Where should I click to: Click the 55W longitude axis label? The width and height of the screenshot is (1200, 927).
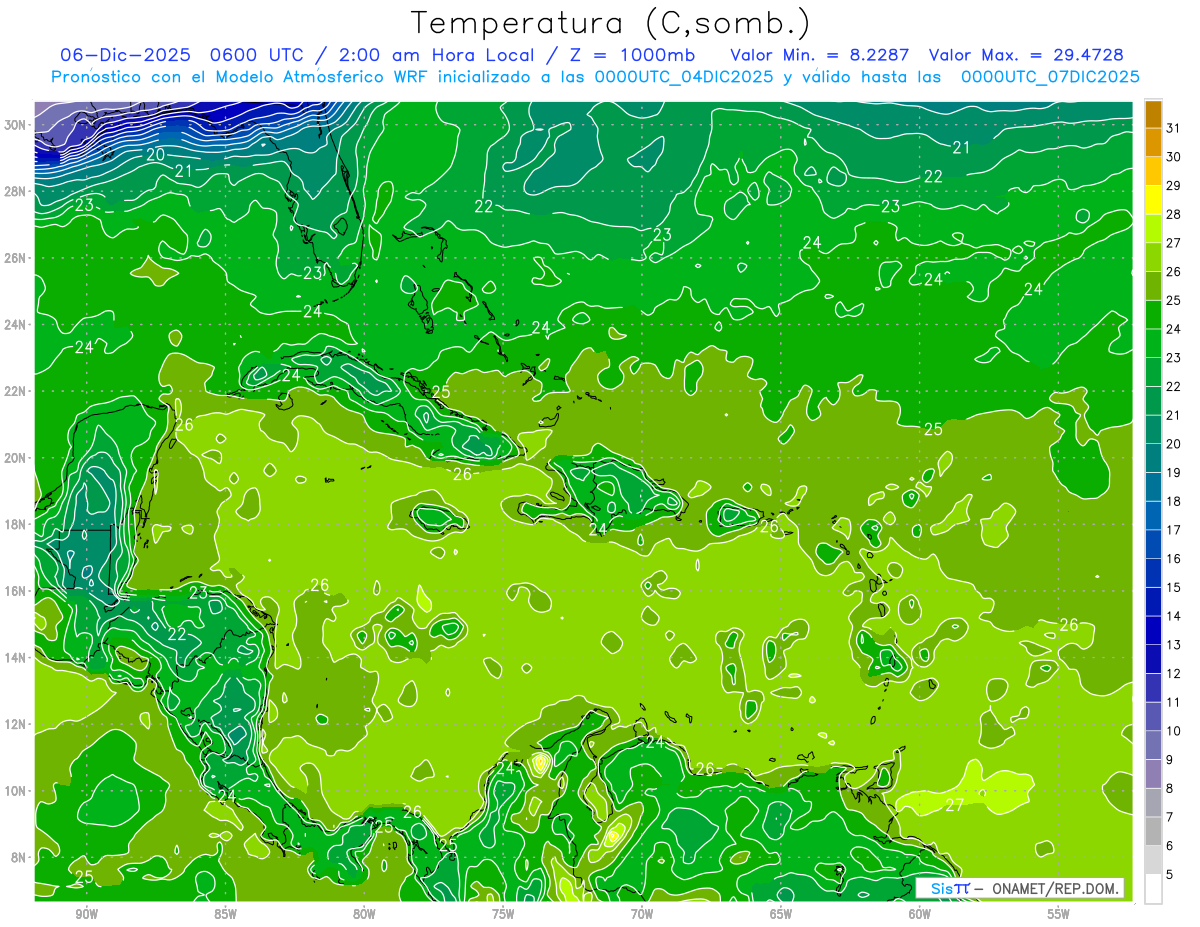pos(1058,914)
